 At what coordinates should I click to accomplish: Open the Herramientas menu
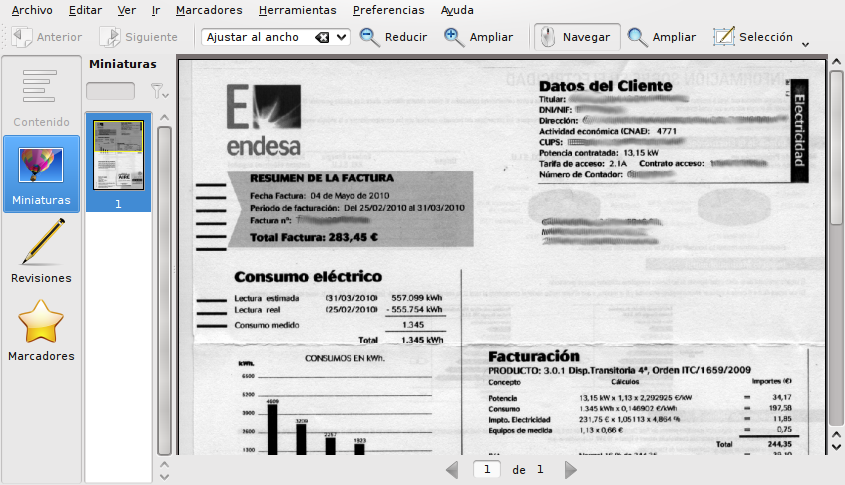[x=297, y=10]
